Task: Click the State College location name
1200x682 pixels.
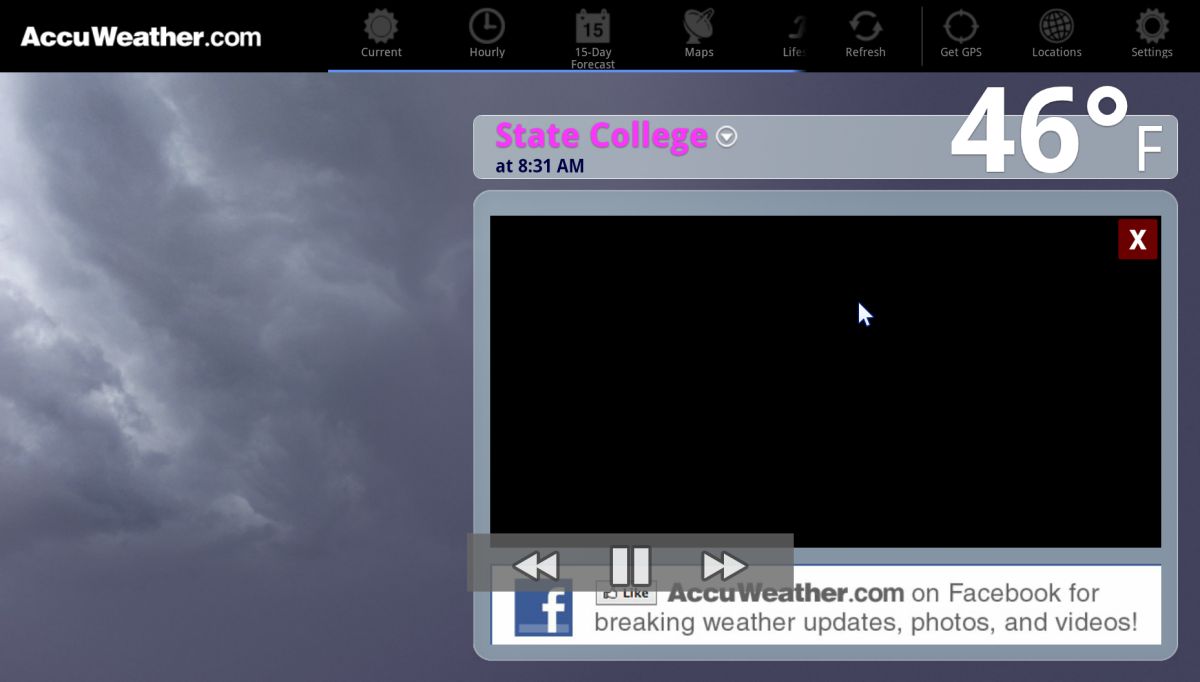Action: pos(601,135)
